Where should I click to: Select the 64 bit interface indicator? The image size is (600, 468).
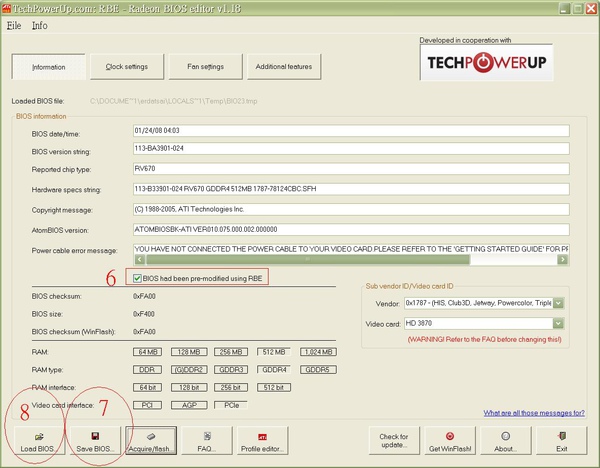pyautogui.click(x=147, y=387)
